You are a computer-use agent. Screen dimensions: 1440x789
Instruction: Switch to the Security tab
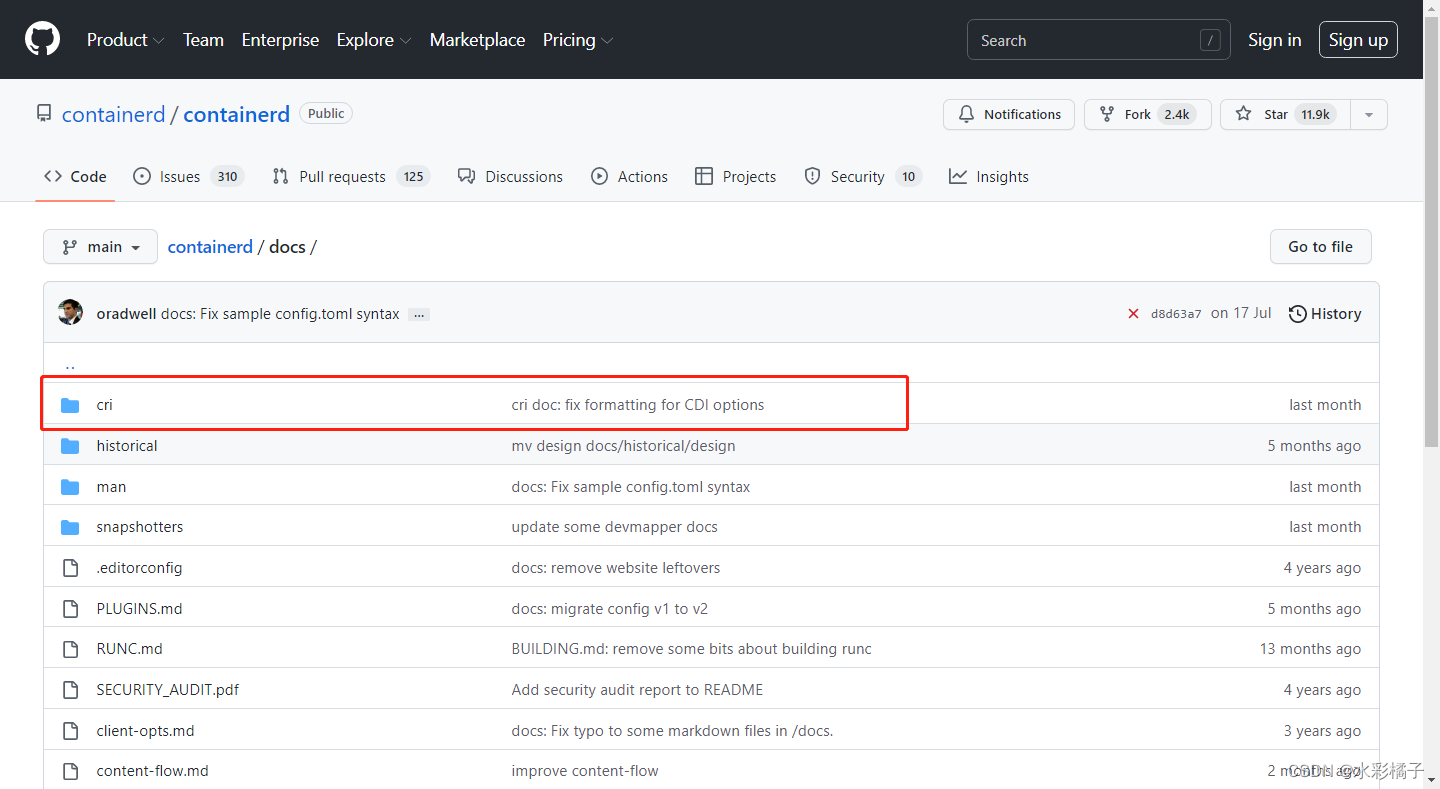click(863, 176)
